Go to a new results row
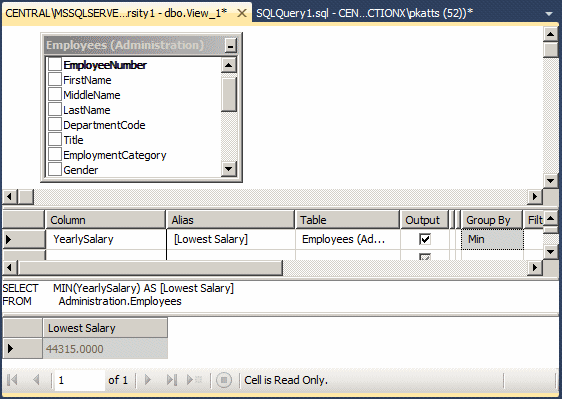Viewport: 562px width, 399px height. point(195,380)
